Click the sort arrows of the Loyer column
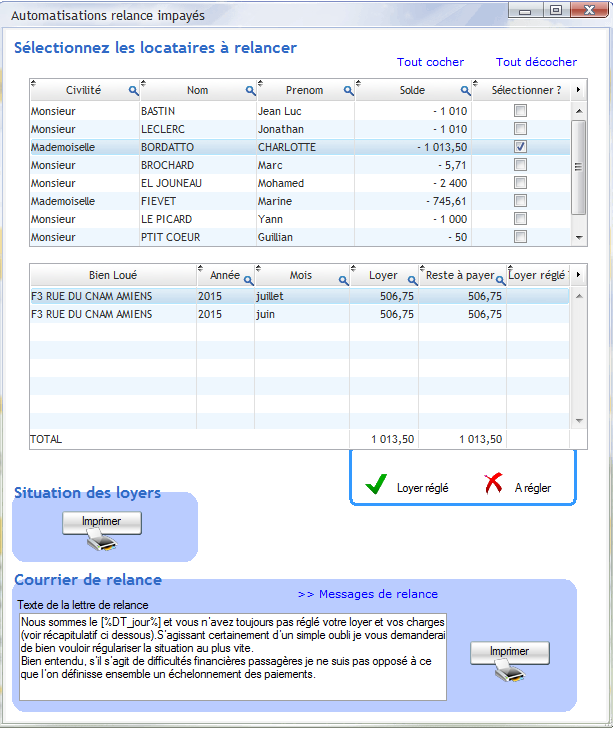Viewport: 613px width, 729px height. (x=353, y=268)
